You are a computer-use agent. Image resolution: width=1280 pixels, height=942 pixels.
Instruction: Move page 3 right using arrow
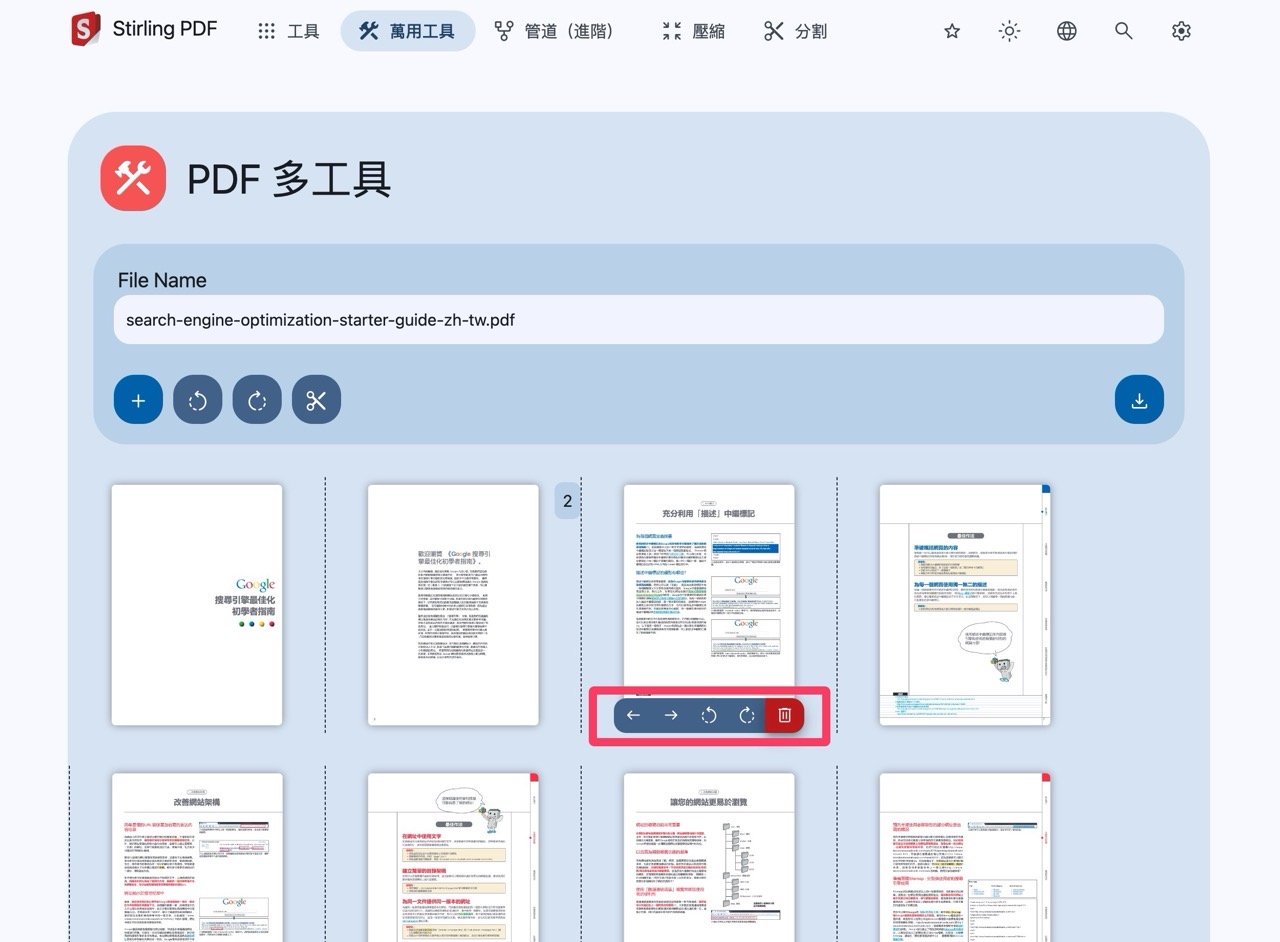[x=671, y=715]
